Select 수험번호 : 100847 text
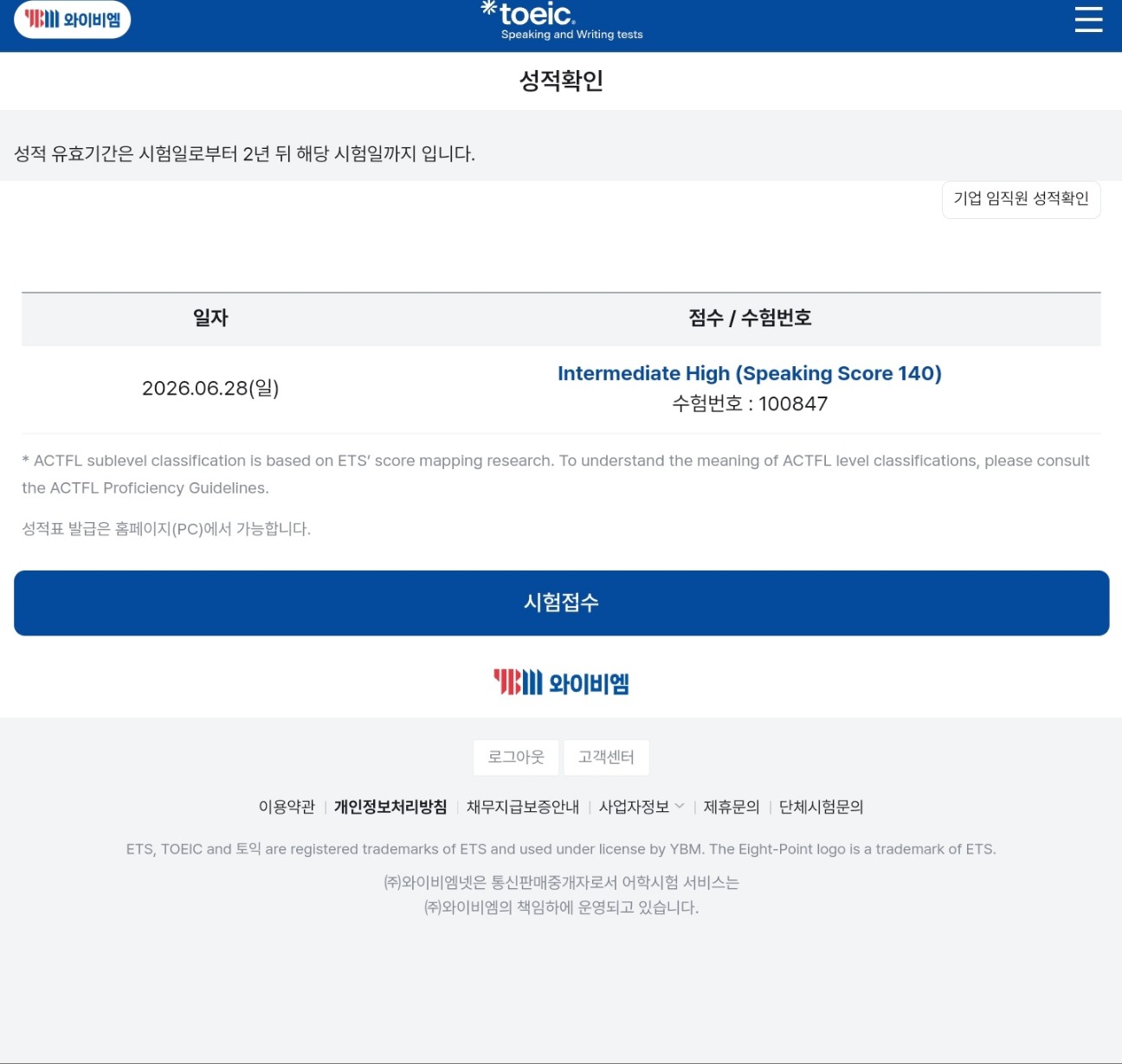 click(750, 404)
